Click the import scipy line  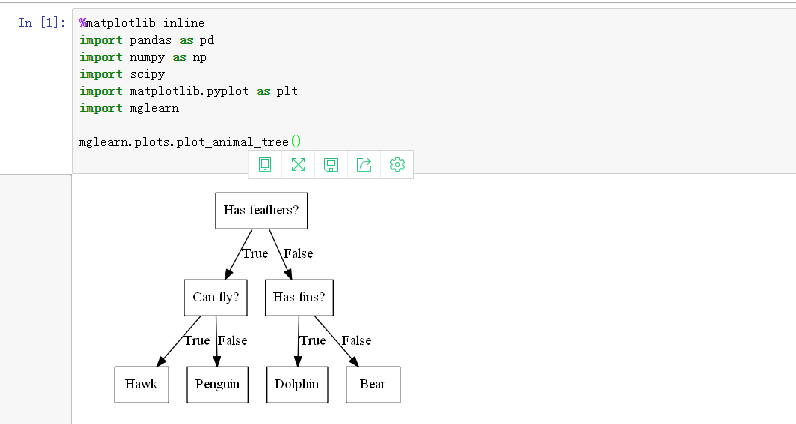tap(122, 74)
